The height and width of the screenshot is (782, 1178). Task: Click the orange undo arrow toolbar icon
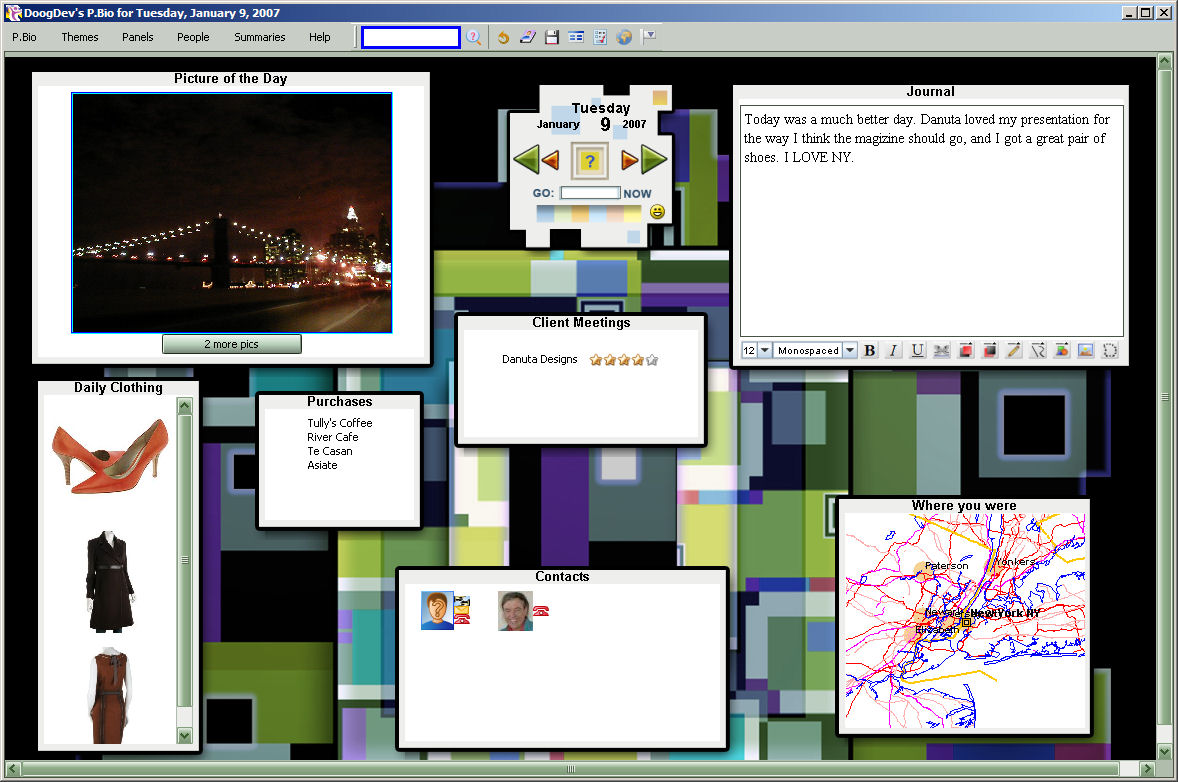click(x=503, y=37)
